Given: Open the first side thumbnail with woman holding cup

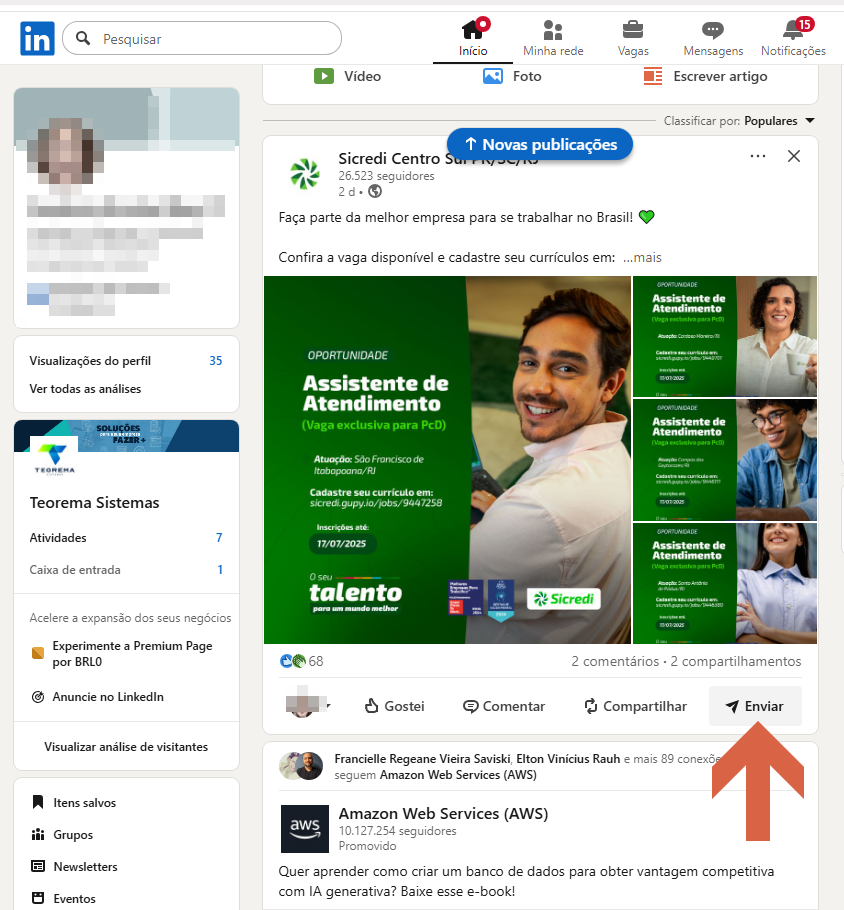Looking at the screenshot, I should pos(724,336).
